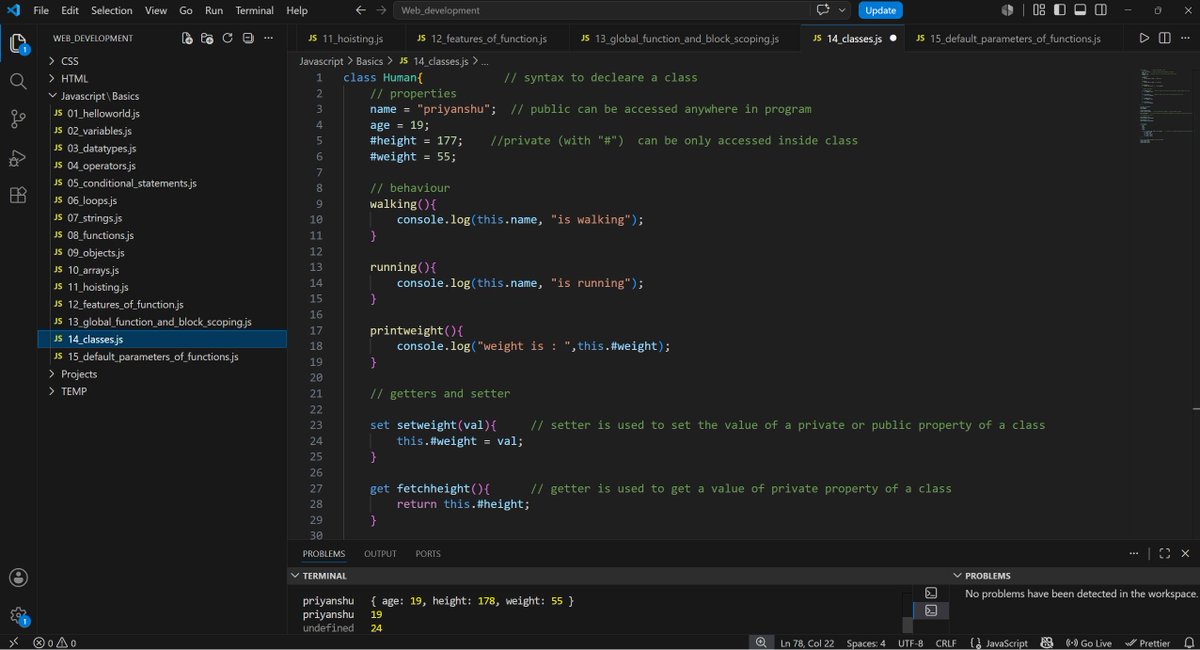This screenshot has width=1200, height=650.
Task: Collapse all folders in Explorer
Action: click(x=247, y=39)
